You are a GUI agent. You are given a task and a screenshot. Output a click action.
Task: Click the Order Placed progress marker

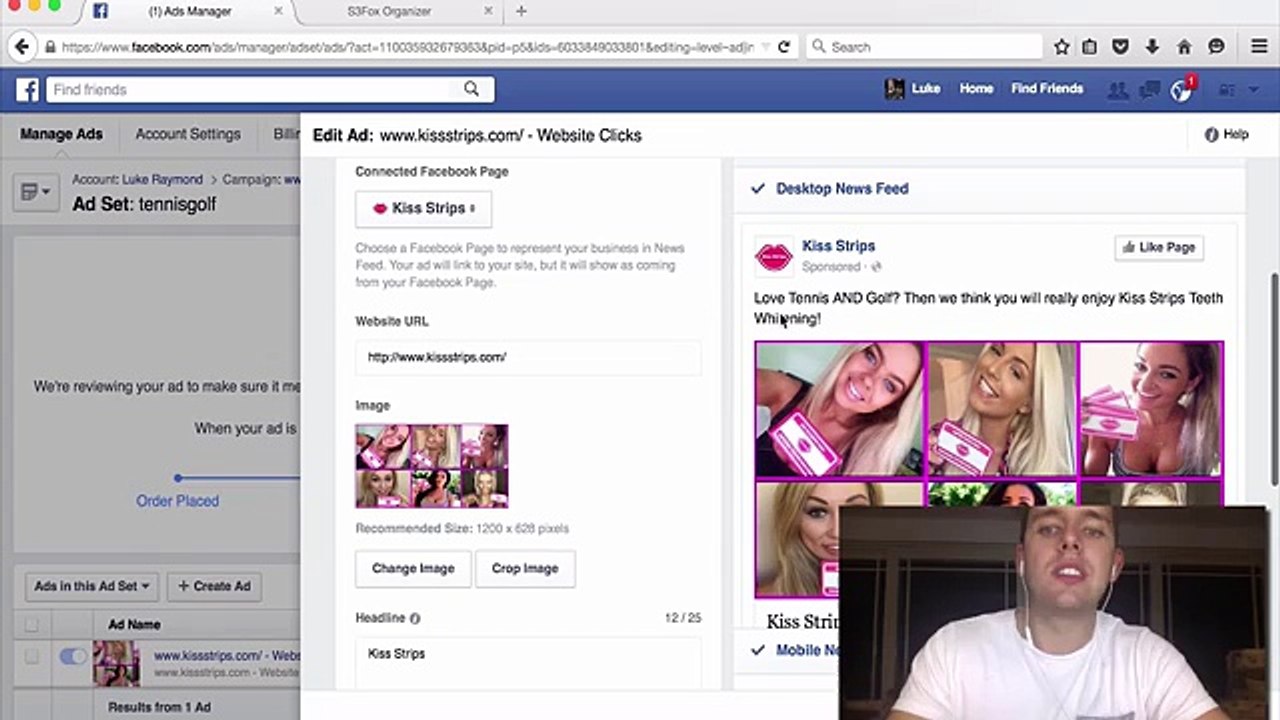[178, 479]
